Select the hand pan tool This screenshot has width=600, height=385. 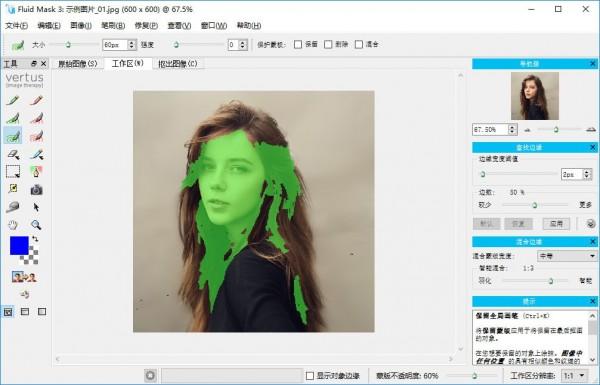coord(13,225)
